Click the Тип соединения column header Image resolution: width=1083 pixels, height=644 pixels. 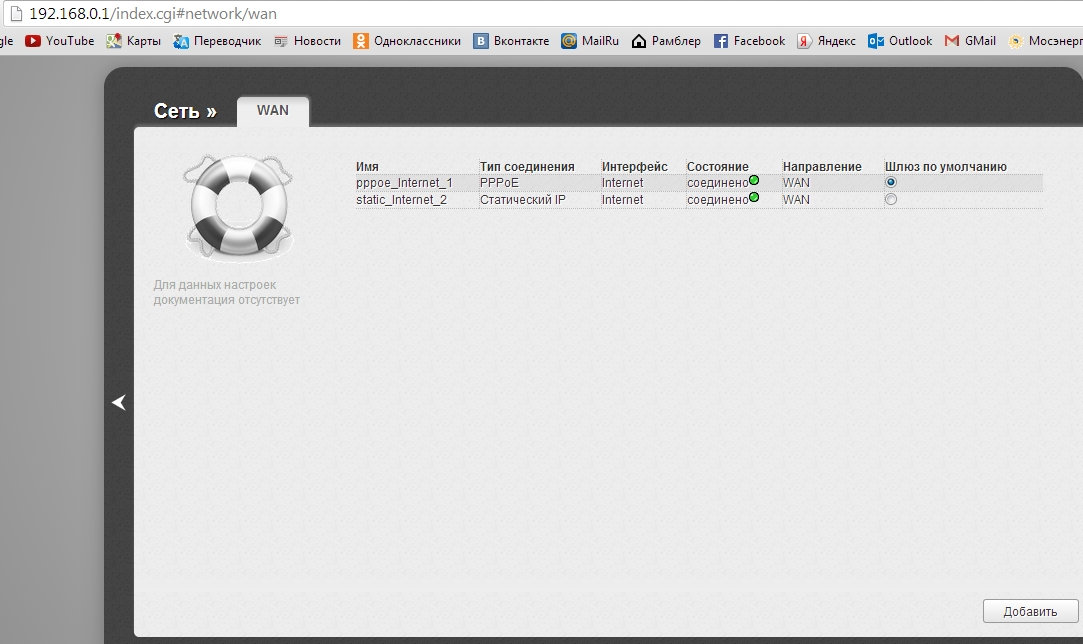point(527,167)
